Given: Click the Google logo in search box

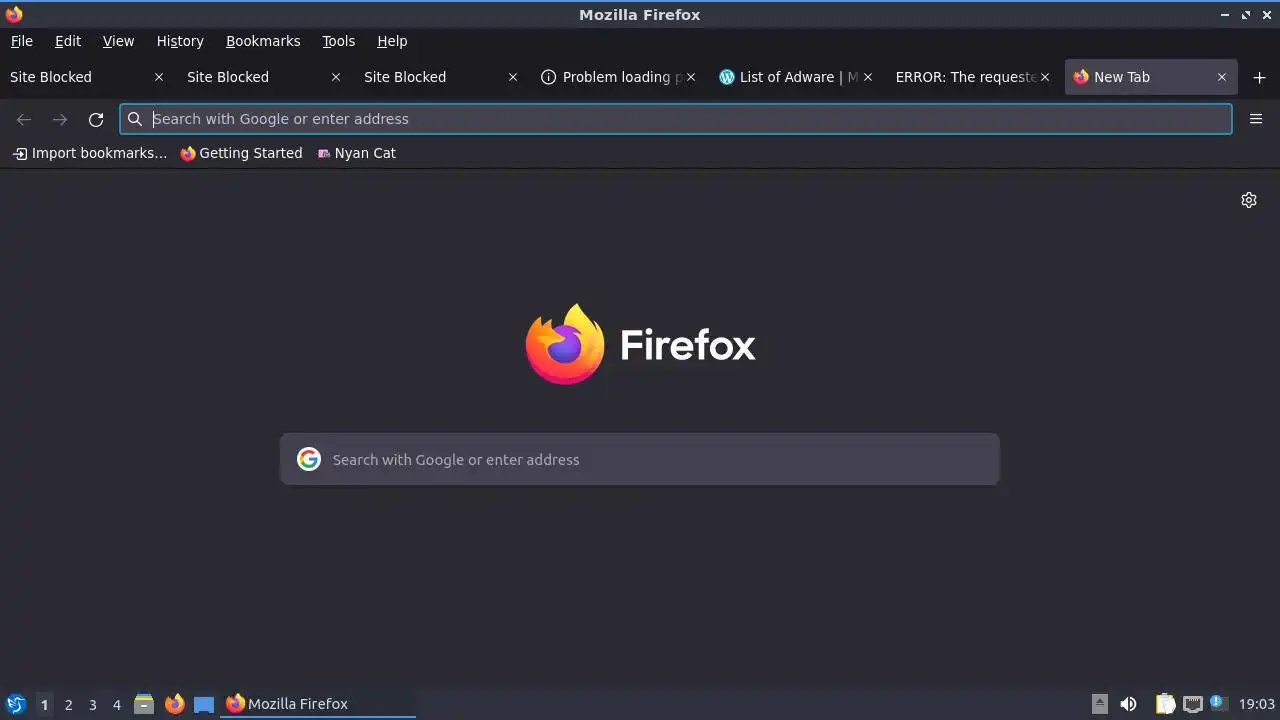Looking at the screenshot, I should click(x=309, y=460).
